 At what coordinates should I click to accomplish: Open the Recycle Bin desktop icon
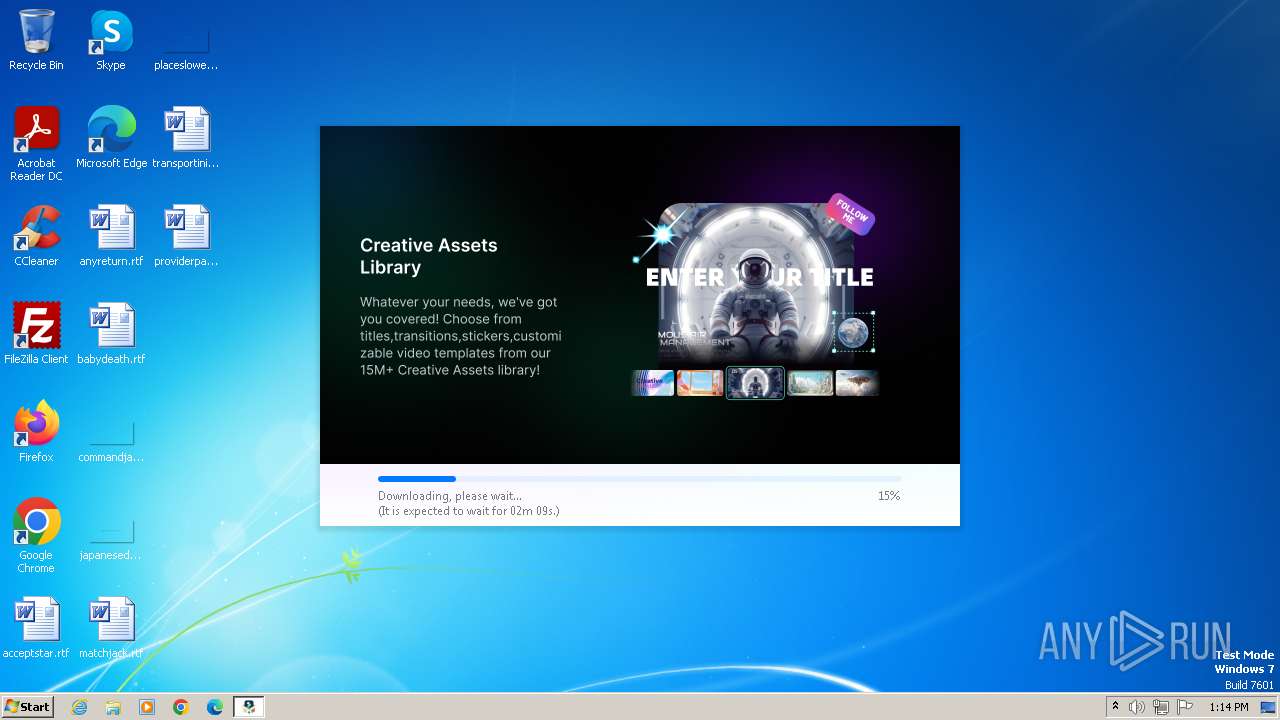pyautogui.click(x=36, y=40)
